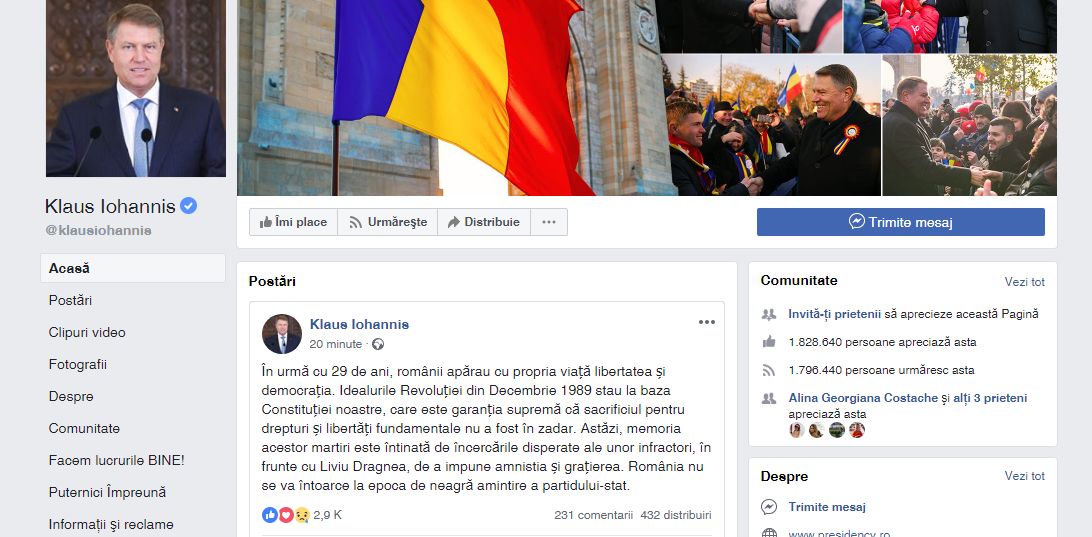Click the post author profile thumbnail
The height and width of the screenshot is (537, 1092).
pos(282,334)
